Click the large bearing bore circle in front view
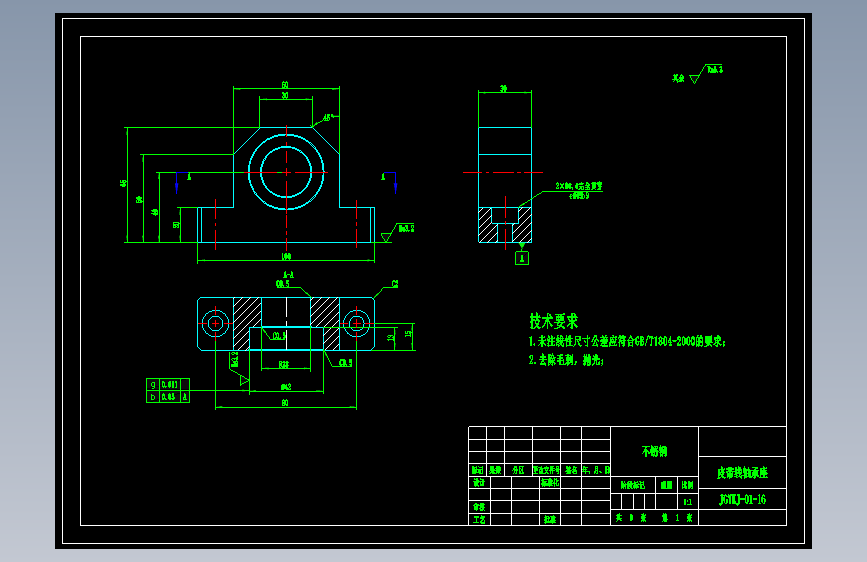 click(286, 172)
